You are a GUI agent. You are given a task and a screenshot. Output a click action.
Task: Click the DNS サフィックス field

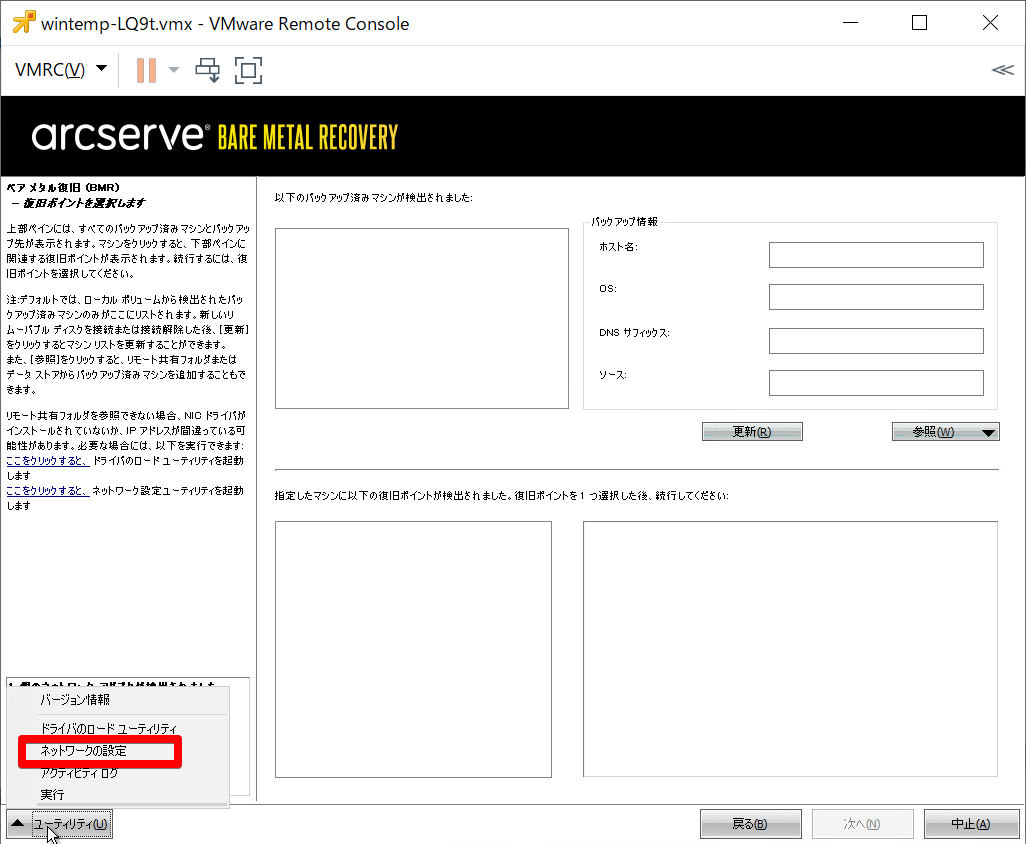coord(876,341)
